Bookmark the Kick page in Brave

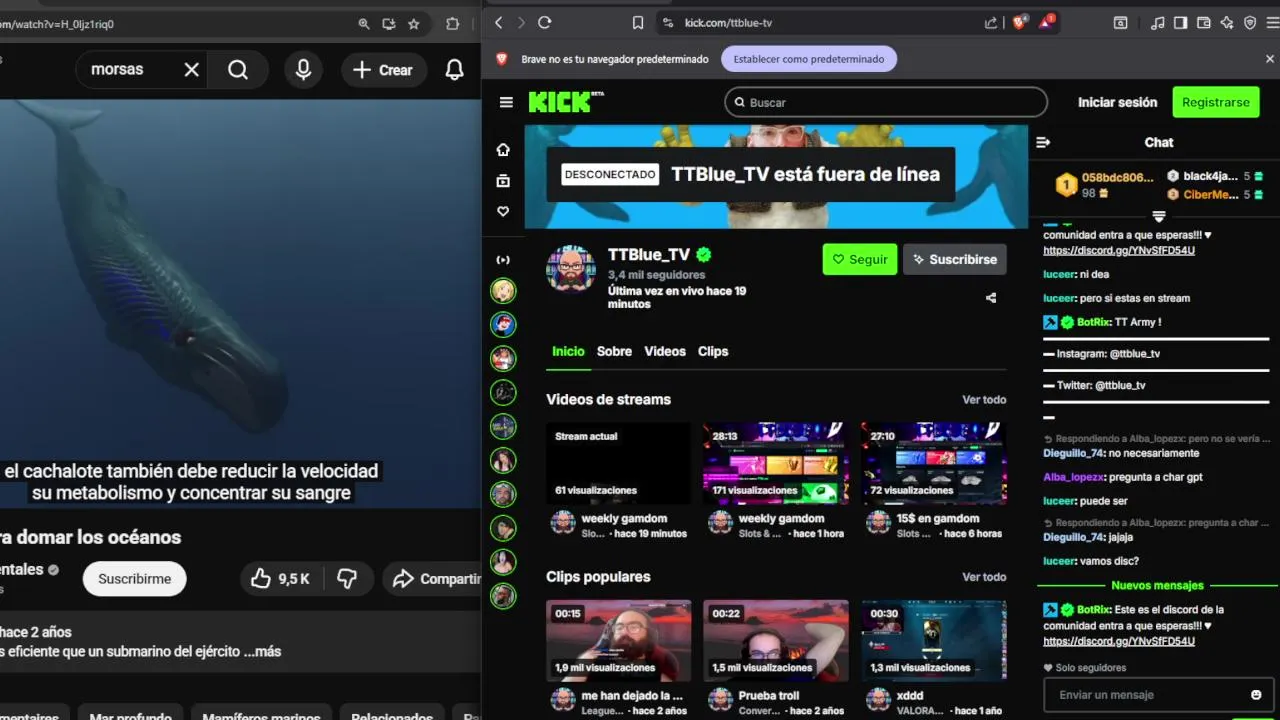pyautogui.click(x=638, y=22)
